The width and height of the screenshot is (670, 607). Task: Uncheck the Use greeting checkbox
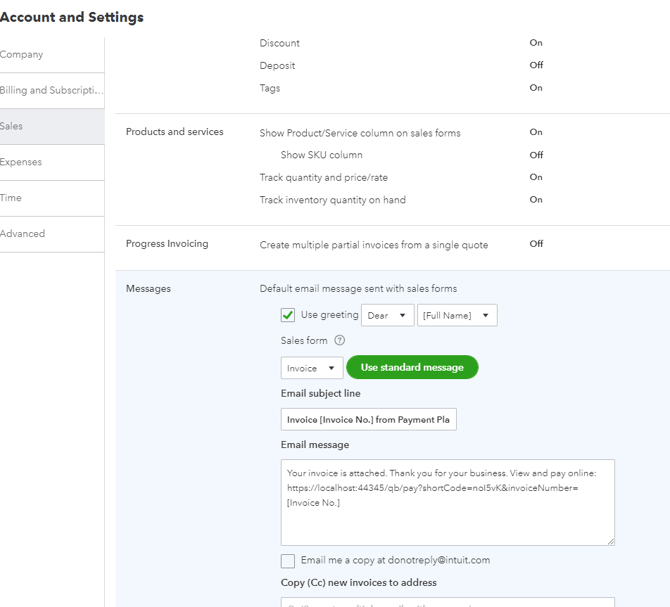tap(288, 315)
